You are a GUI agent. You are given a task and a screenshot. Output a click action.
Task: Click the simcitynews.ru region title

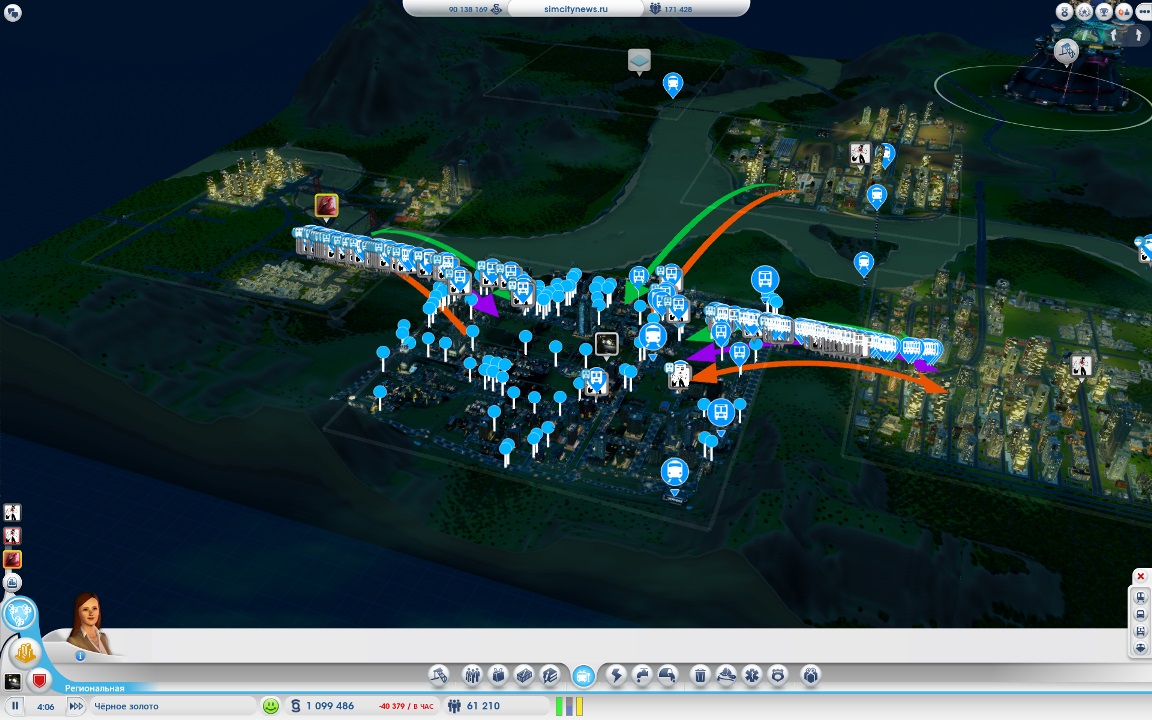click(576, 9)
